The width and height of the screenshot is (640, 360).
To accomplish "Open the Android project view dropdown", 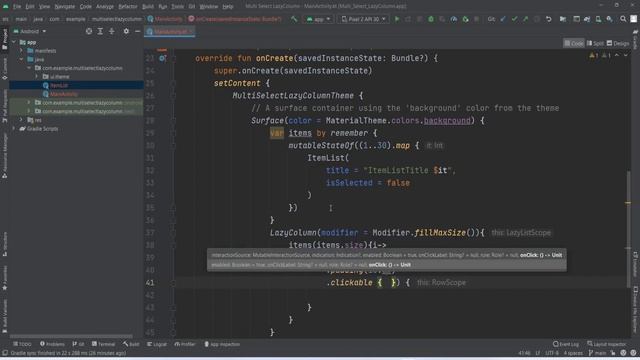I will point(30,31).
